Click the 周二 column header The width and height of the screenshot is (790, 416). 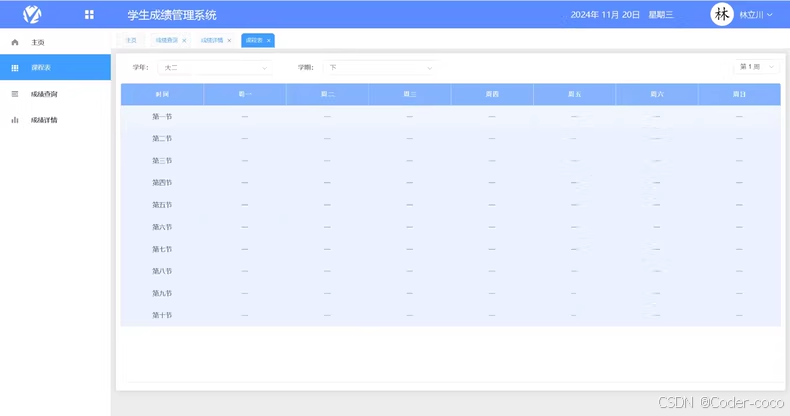click(327, 94)
